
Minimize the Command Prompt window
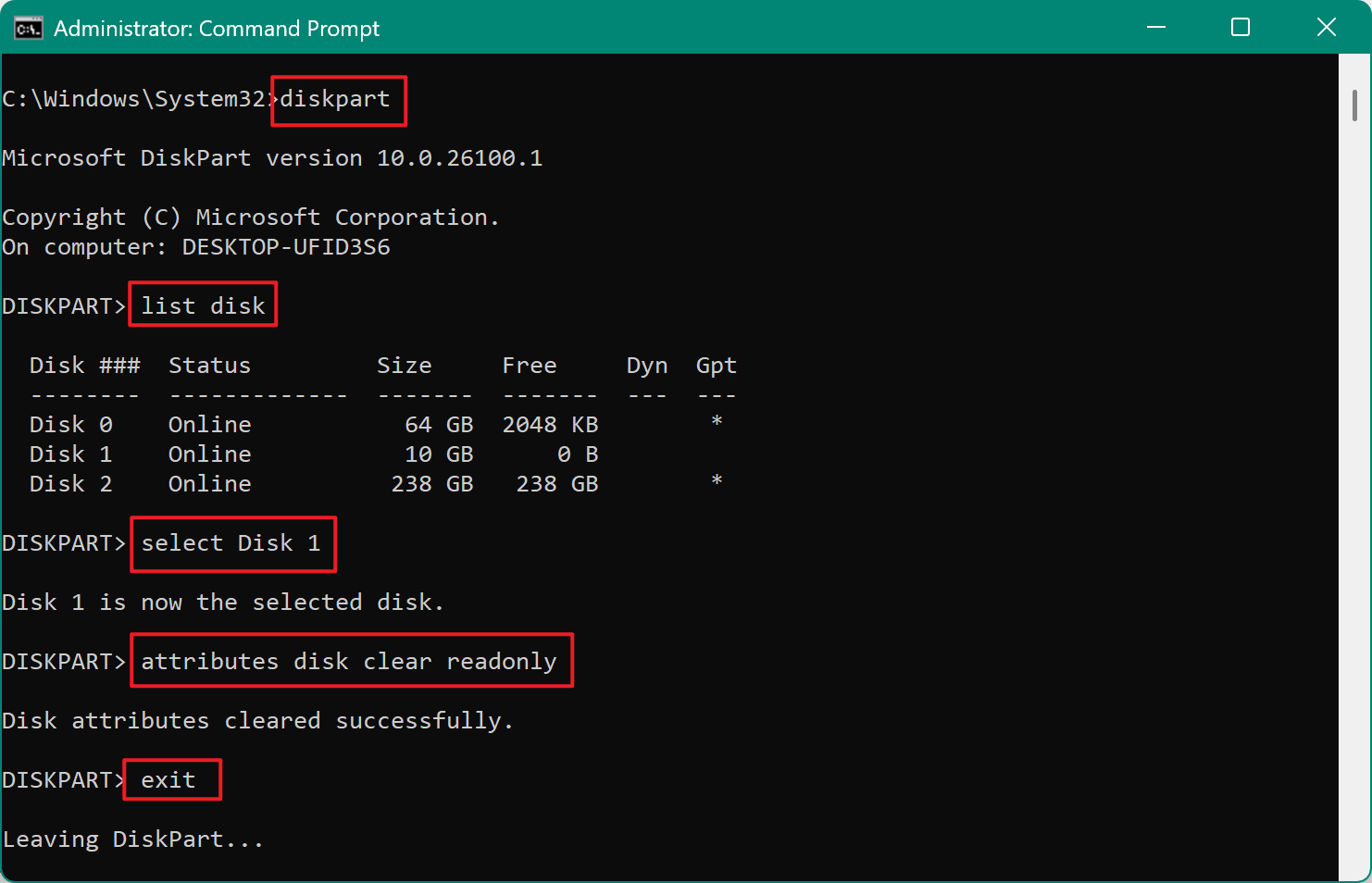[1155, 28]
